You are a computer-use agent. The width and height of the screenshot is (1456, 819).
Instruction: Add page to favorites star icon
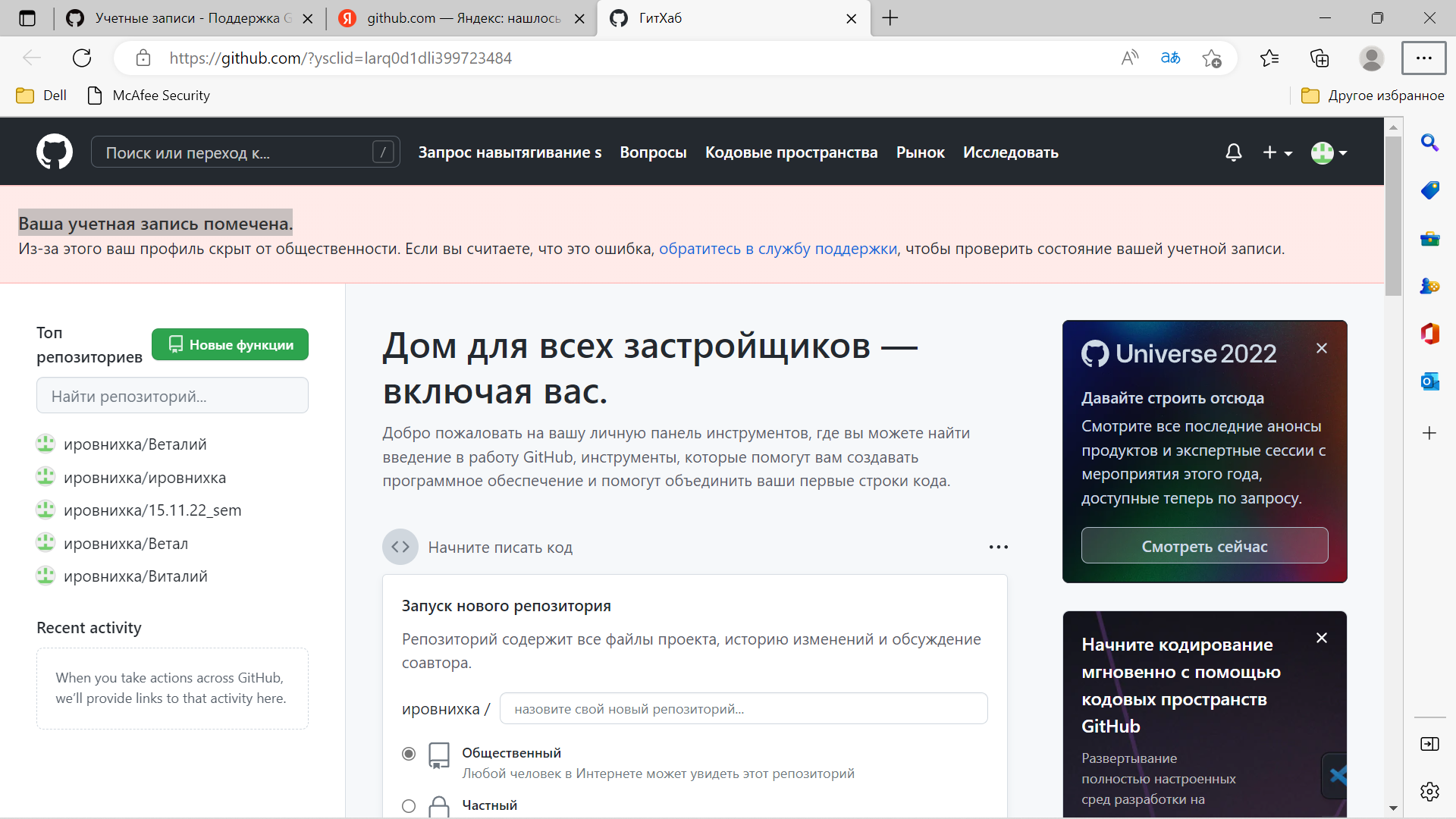click(1211, 58)
